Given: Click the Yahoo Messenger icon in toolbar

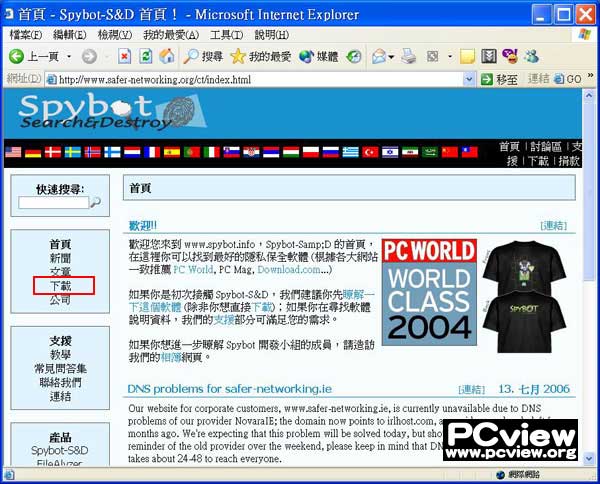Looking at the screenshot, I should (510, 57).
